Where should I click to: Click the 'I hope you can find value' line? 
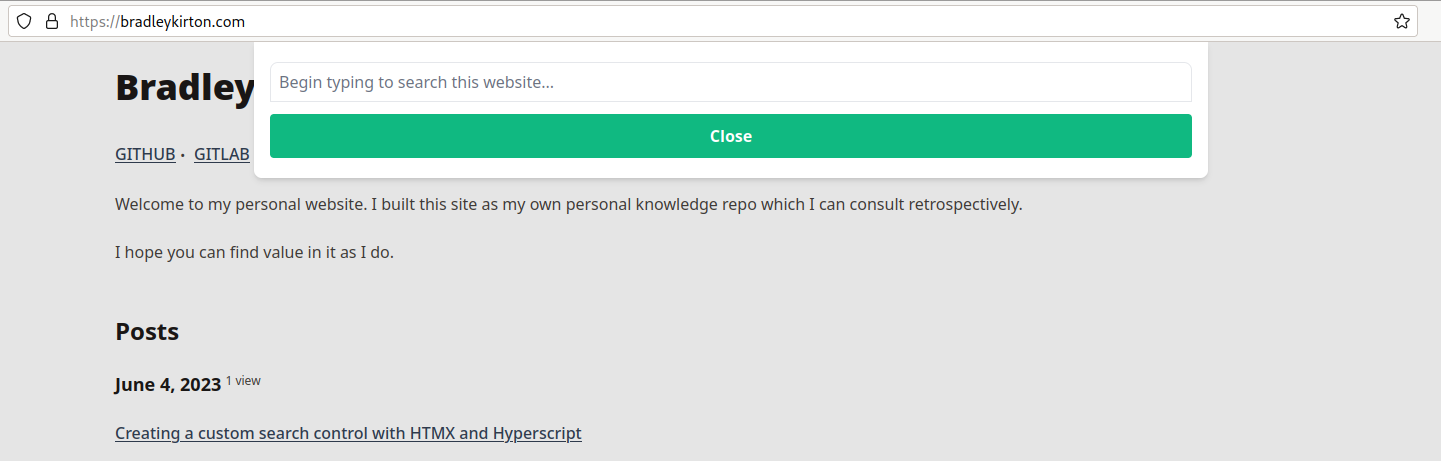point(254,252)
